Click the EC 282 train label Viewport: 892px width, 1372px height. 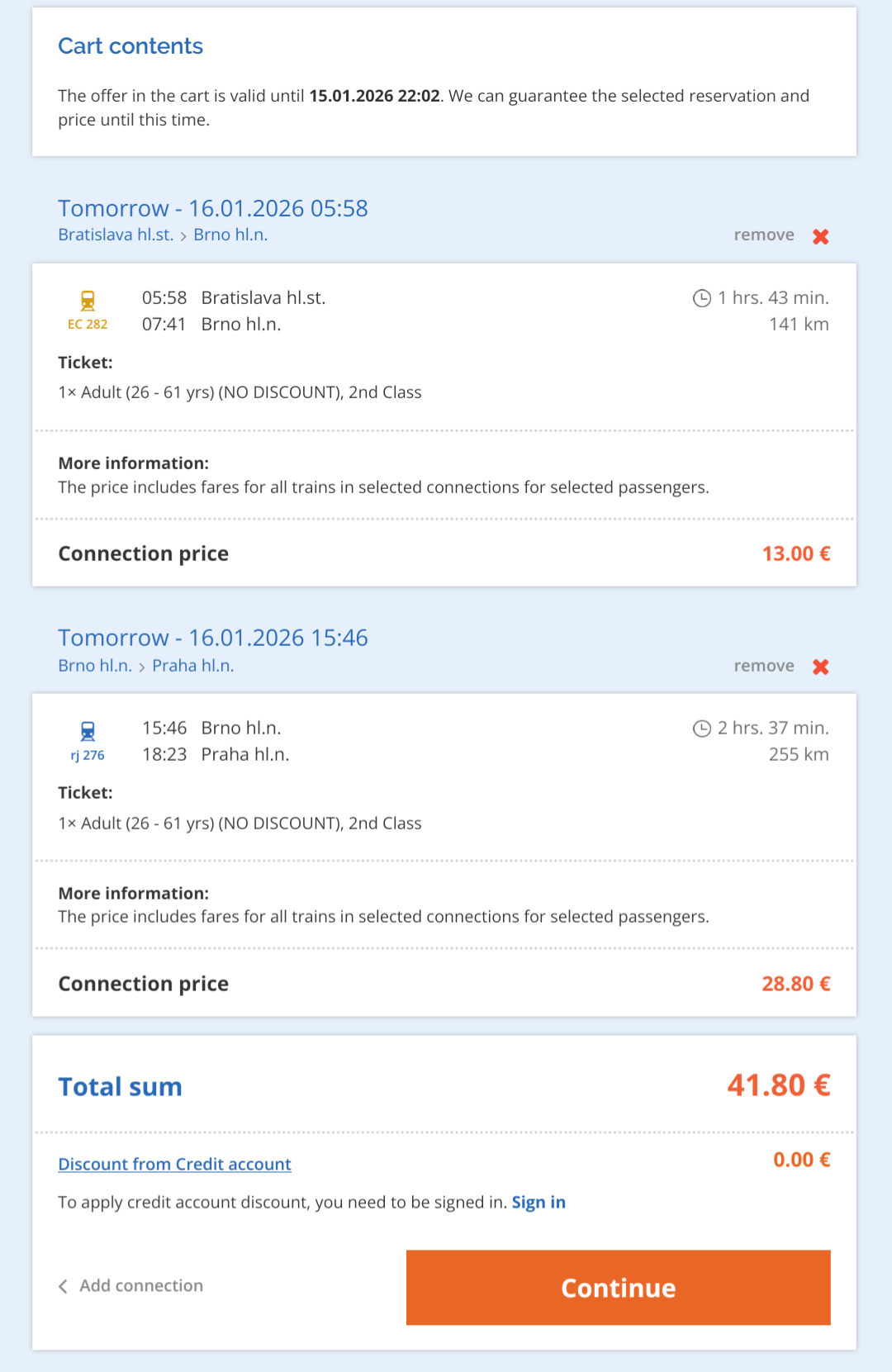(88, 325)
